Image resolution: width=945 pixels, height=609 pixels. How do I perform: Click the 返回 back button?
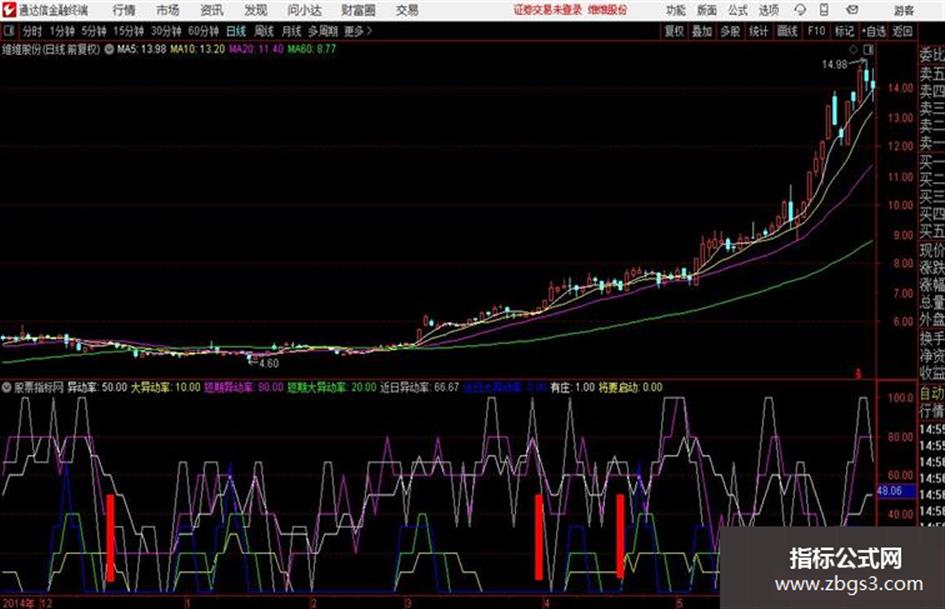[x=902, y=31]
